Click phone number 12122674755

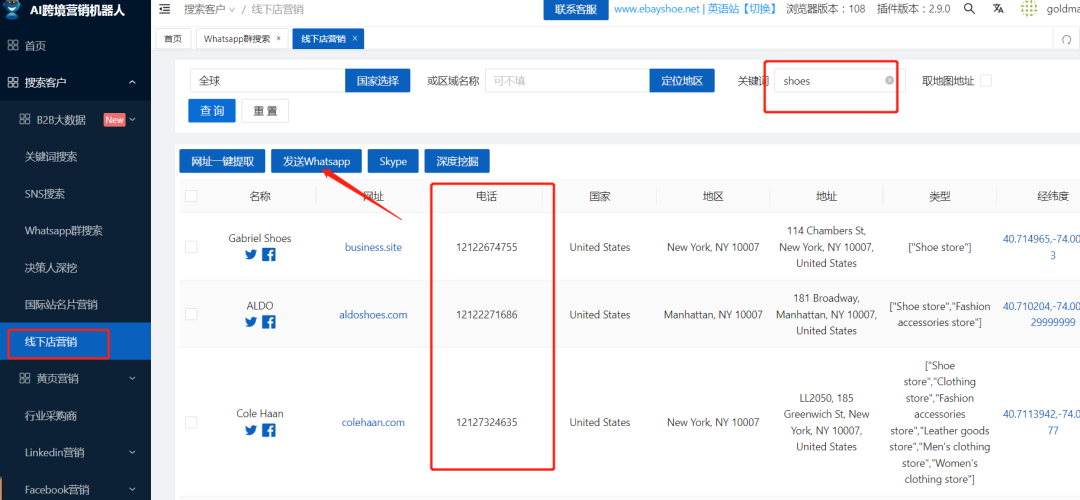coord(486,247)
